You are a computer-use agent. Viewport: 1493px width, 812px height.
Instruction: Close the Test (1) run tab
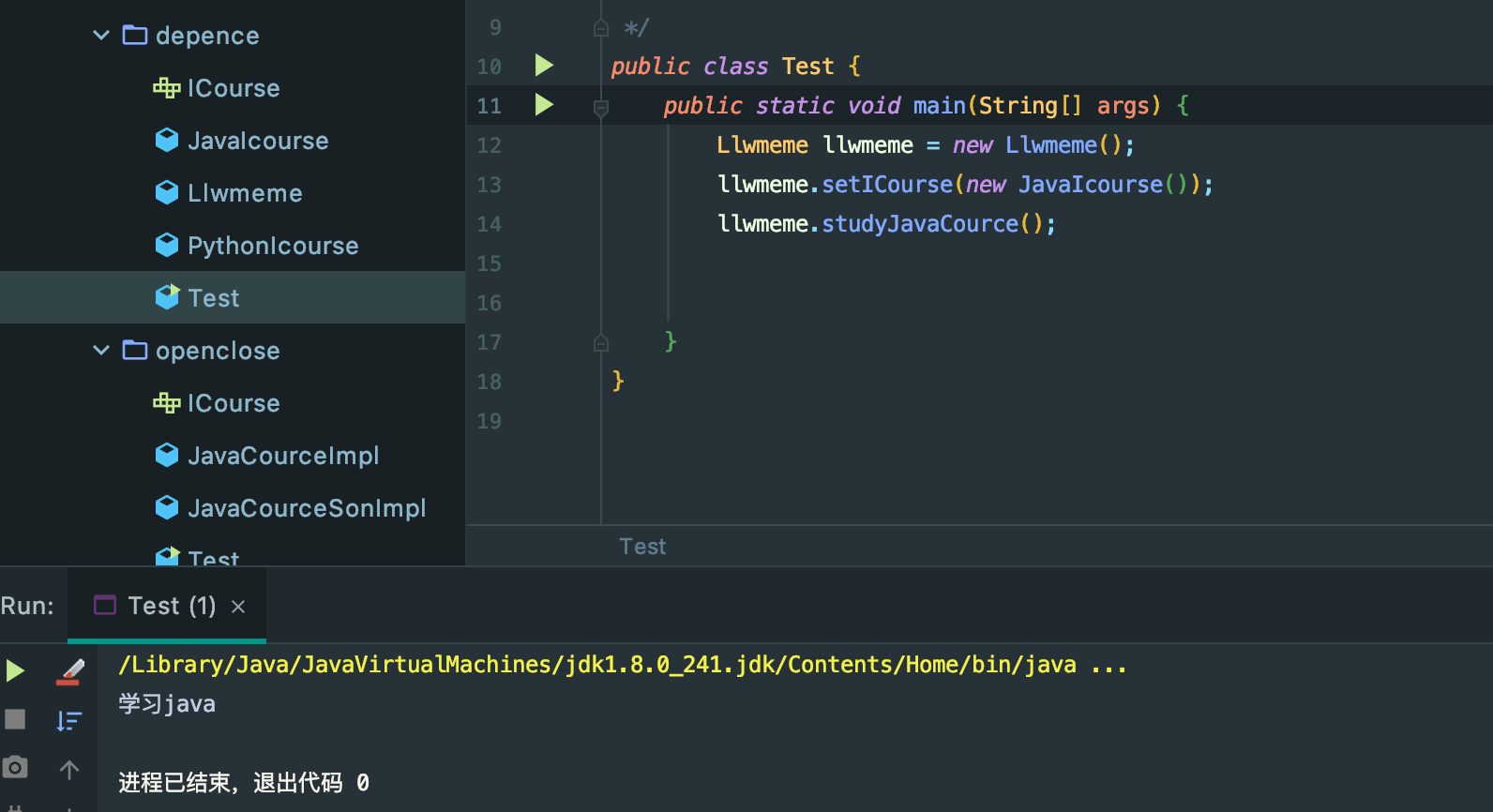[238, 607]
